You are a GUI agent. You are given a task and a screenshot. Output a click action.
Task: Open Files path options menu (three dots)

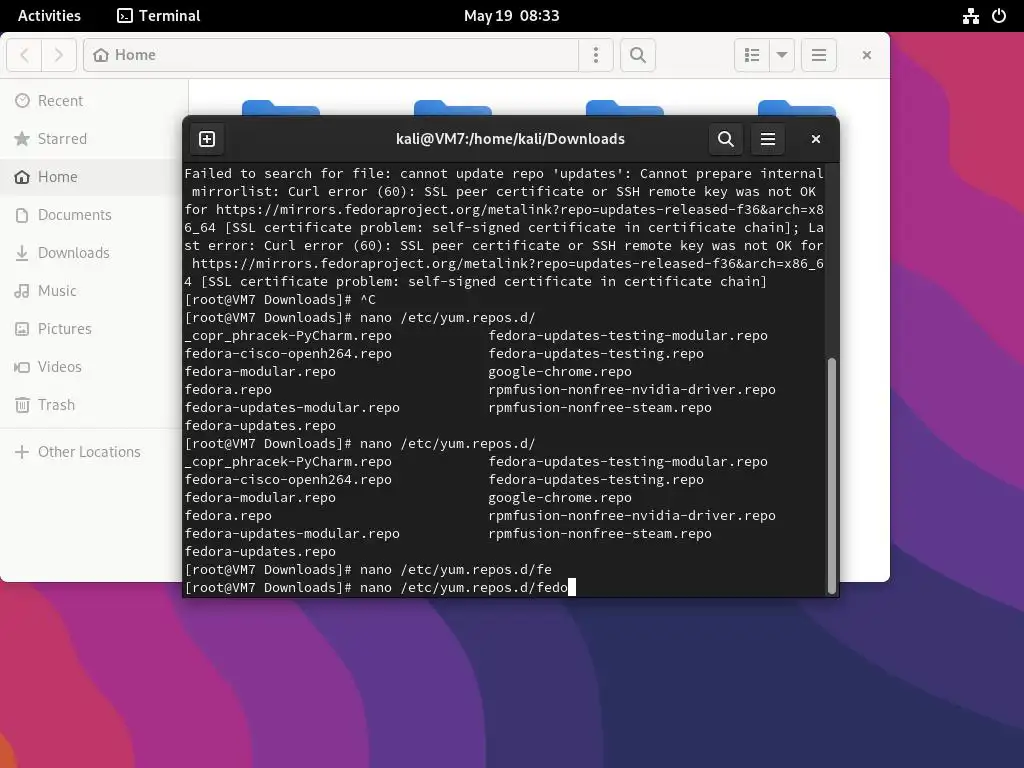(x=596, y=55)
